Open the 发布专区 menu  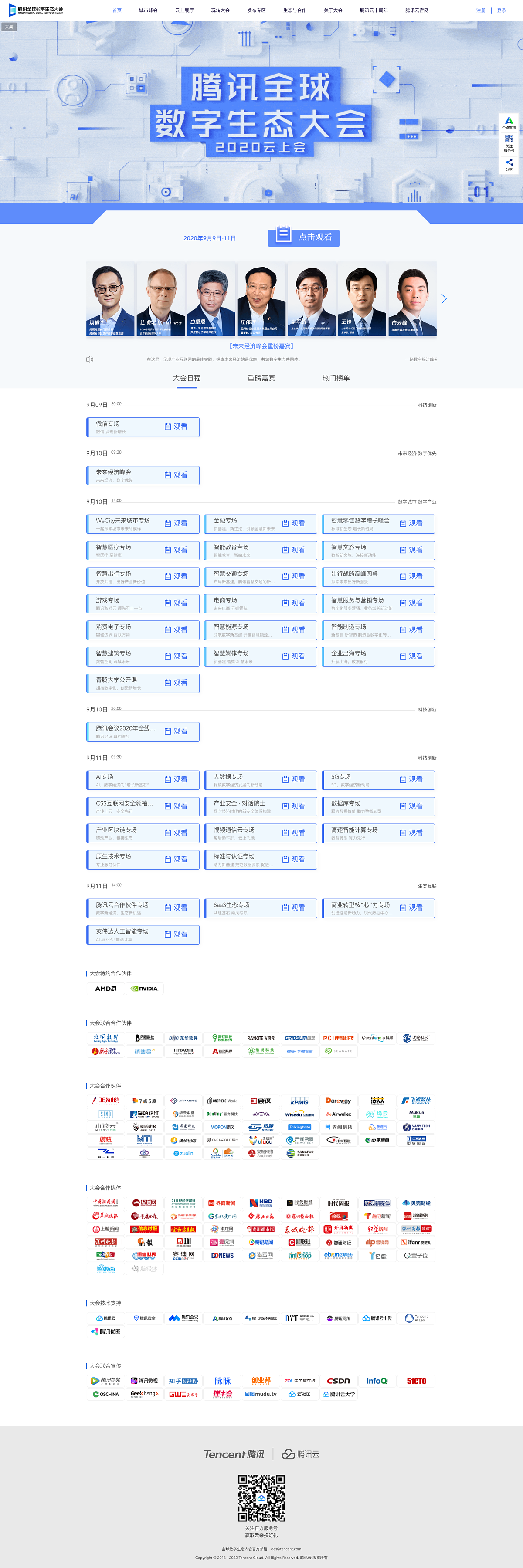[256, 10]
